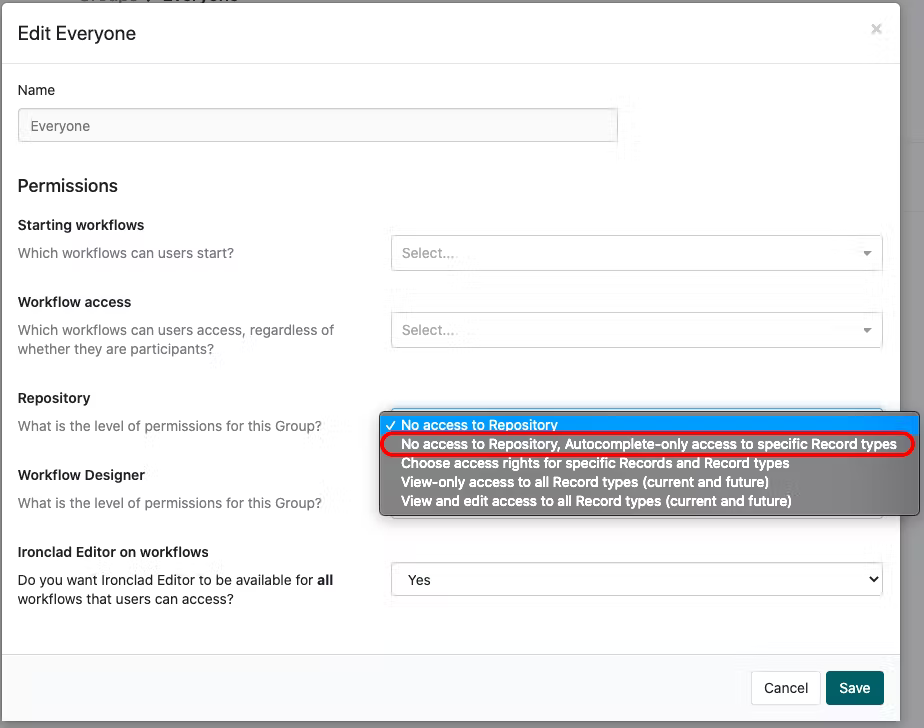
Task: Select 'No access to Repository' option
Action: pos(649,424)
